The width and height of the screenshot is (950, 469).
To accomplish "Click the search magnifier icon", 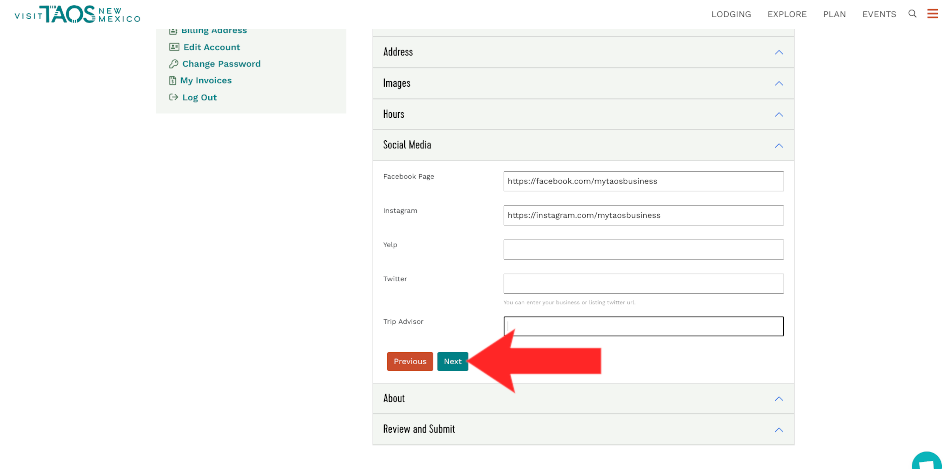I will click(x=912, y=14).
